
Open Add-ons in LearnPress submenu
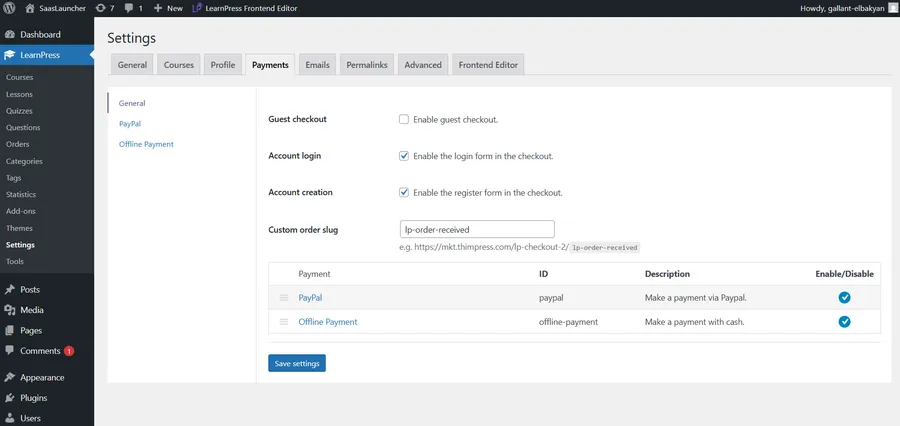(21, 211)
